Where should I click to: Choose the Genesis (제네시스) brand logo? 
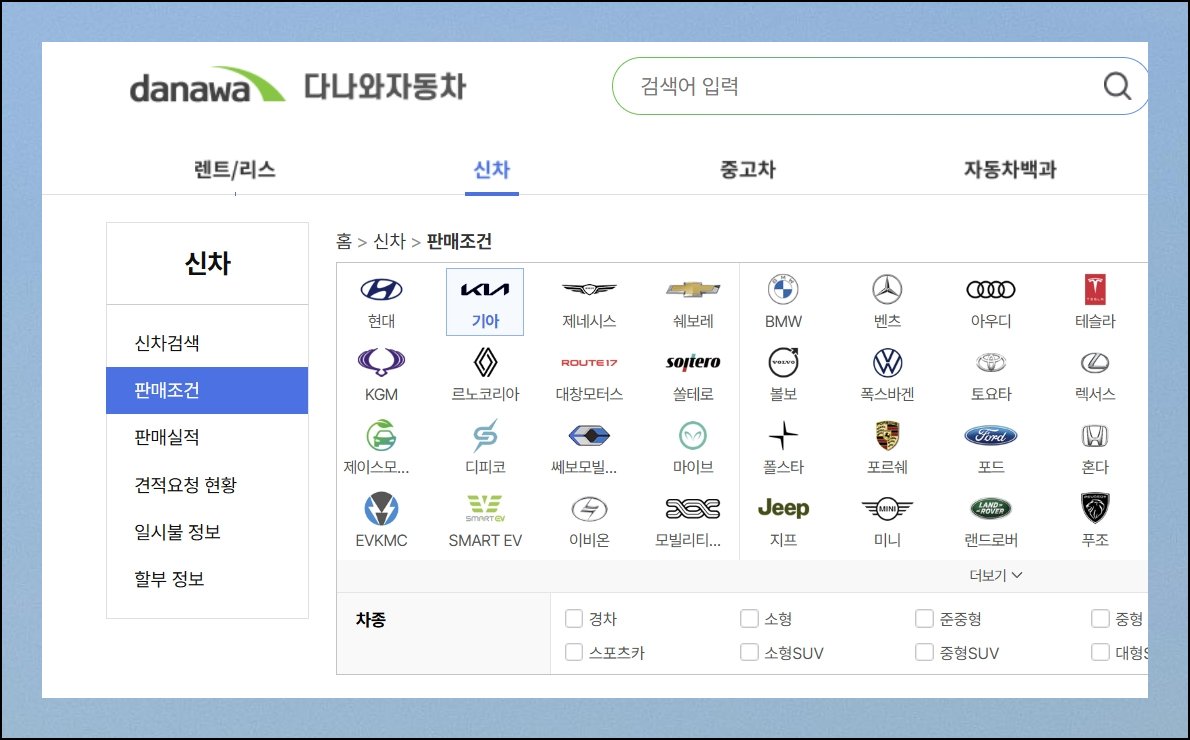pyautogui.click(x=589, y=289)
